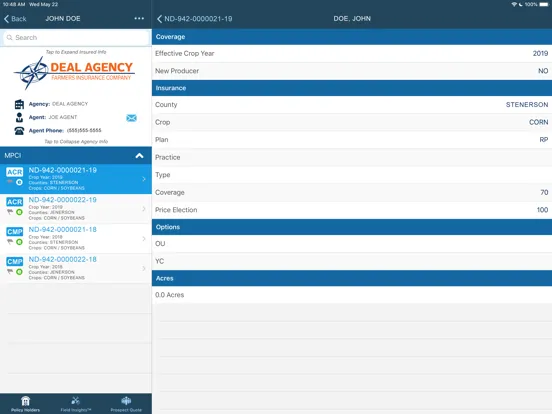Click green status circle of ND-942-0000022-18
The width and height of the screenshot is (552, 414).
[x=19, y=272]
